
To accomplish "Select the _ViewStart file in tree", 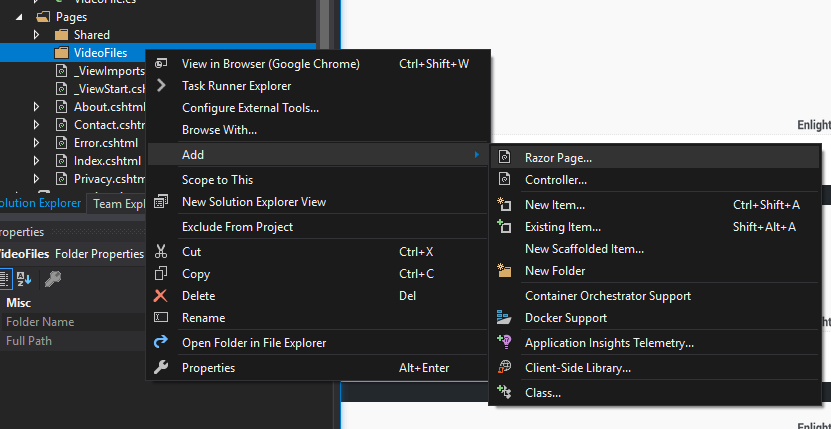I will 109,89.
